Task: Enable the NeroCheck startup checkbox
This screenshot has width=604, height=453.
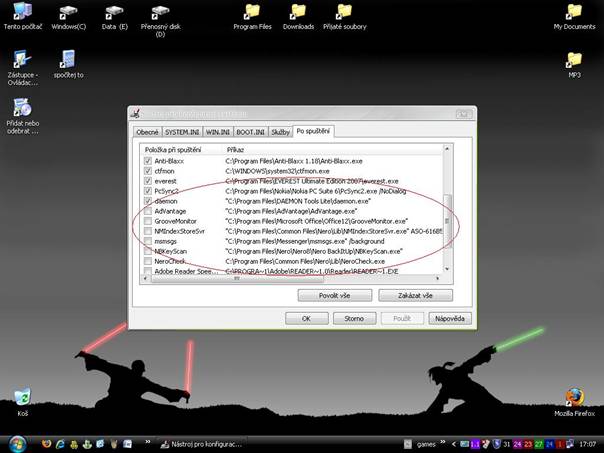Action: pos(148,261)
